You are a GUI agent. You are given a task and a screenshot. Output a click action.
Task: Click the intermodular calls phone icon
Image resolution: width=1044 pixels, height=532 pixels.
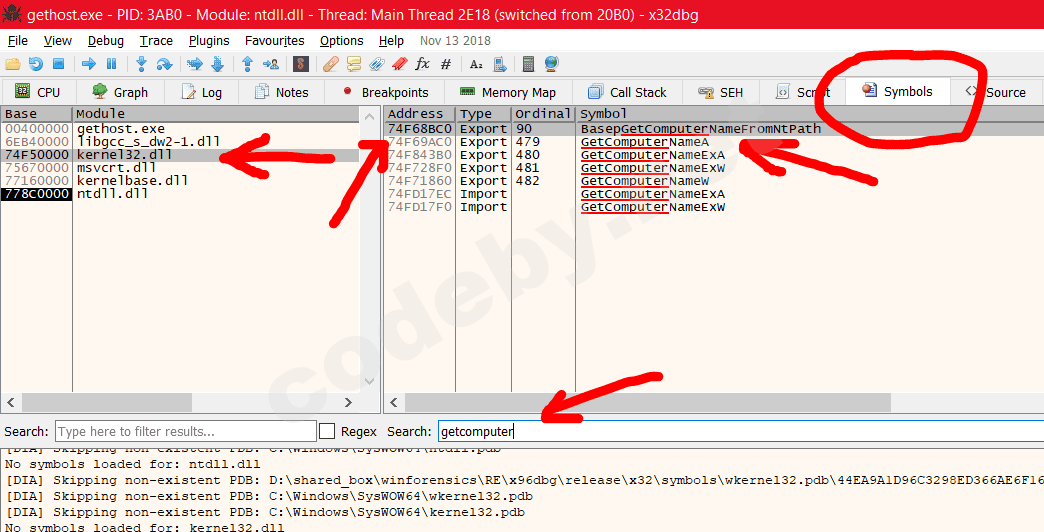tap(499, 64)
